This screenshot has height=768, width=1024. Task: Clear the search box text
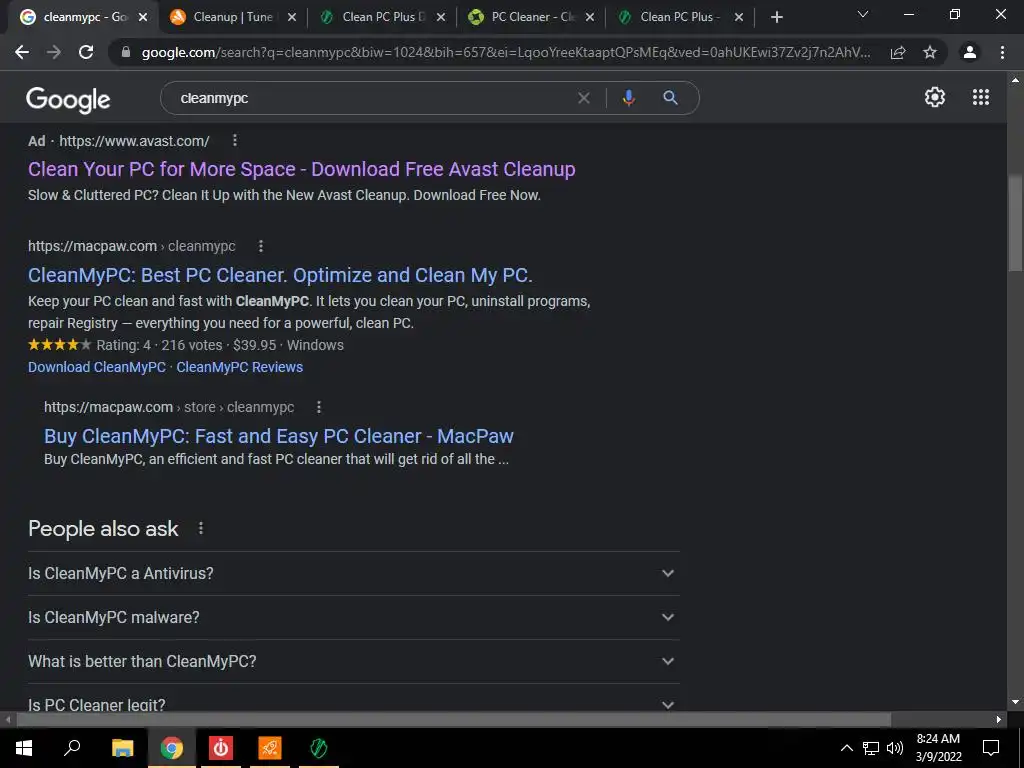(584, 98)
